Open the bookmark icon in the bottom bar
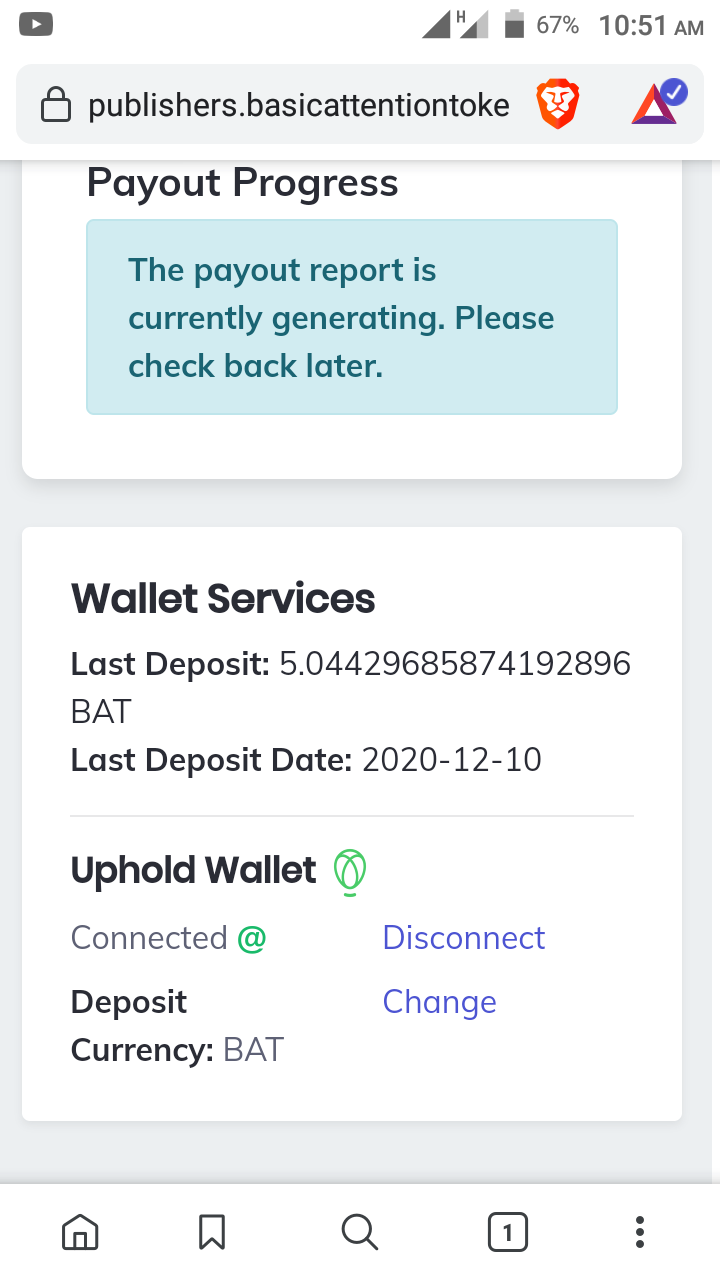 212,1232
